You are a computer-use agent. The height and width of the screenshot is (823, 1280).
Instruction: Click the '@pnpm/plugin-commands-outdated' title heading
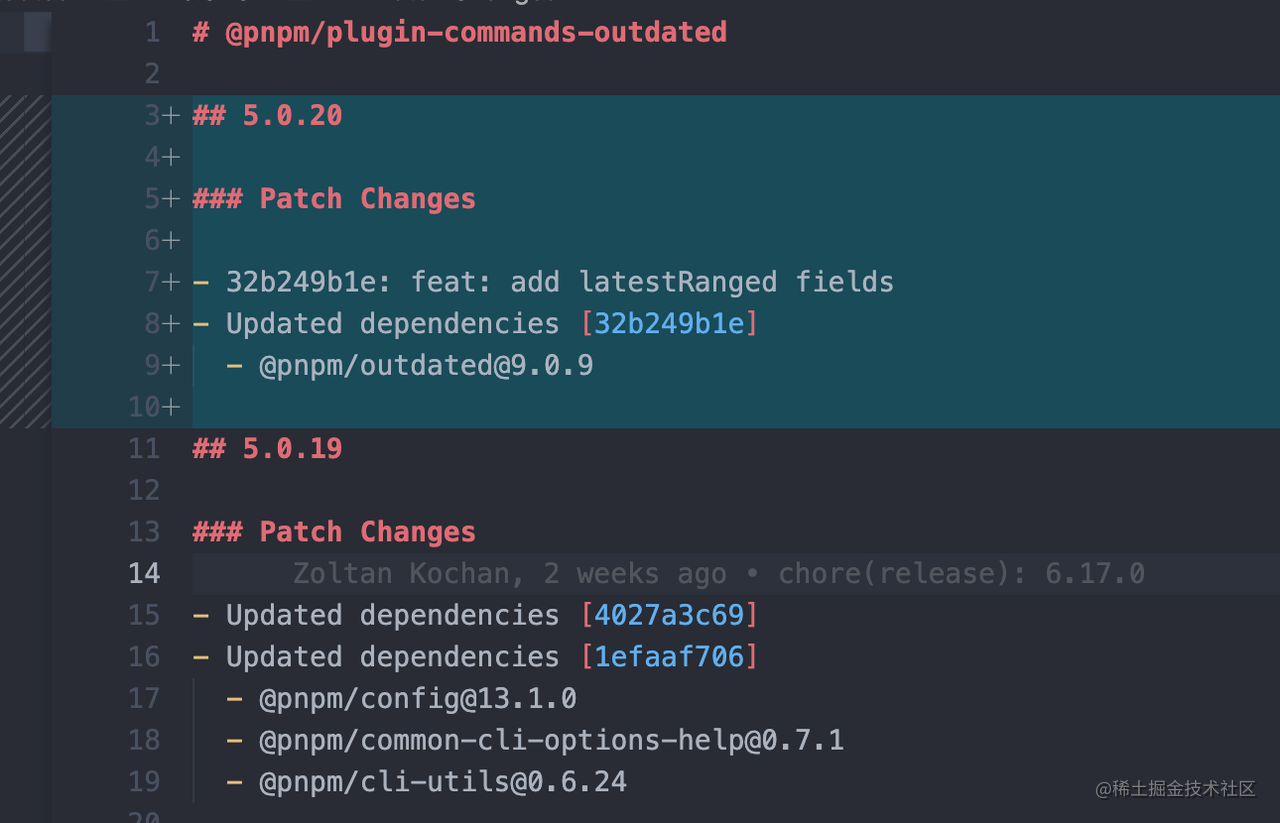tap(460, 33)
